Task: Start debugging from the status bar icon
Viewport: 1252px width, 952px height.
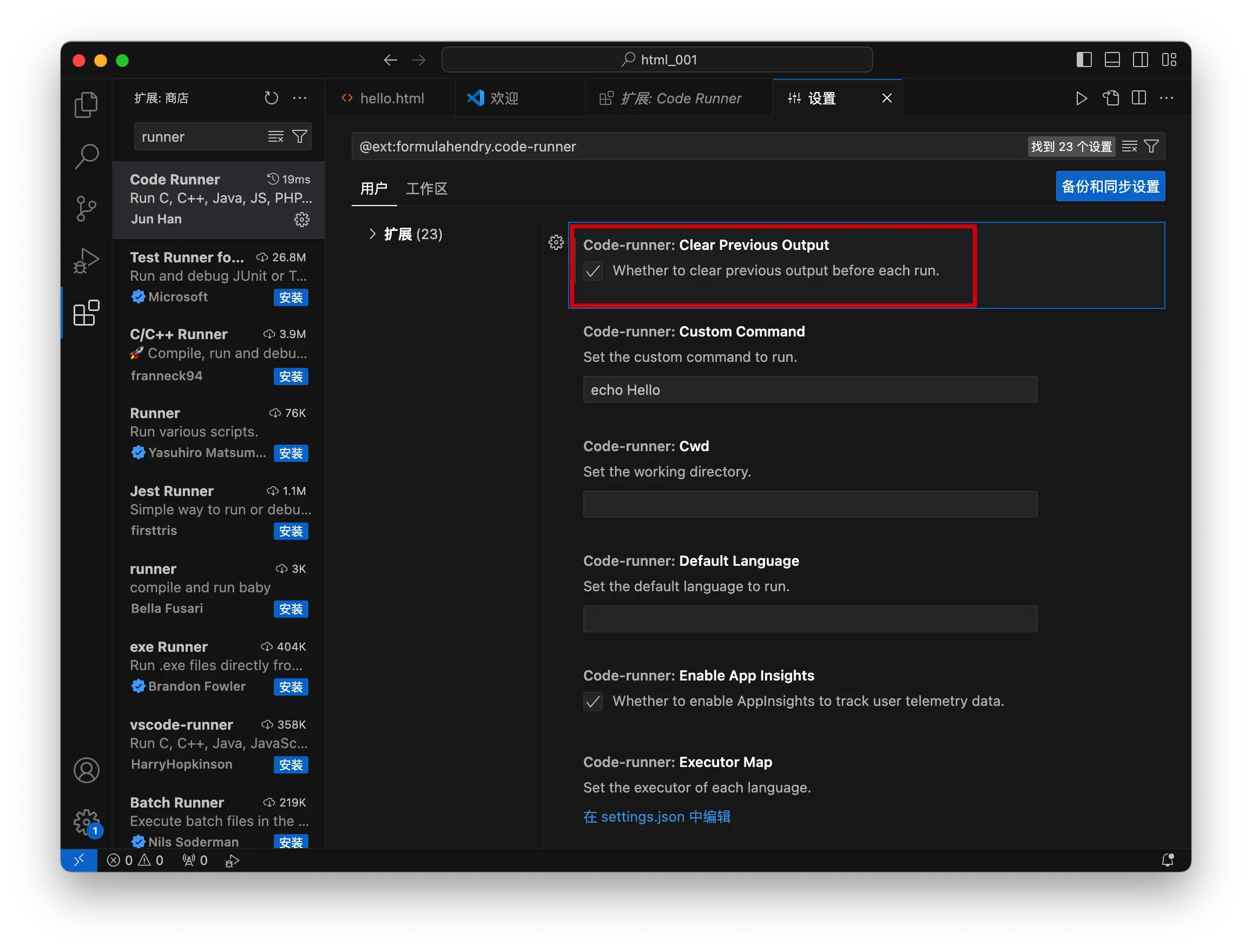Action: coord(232,861)
